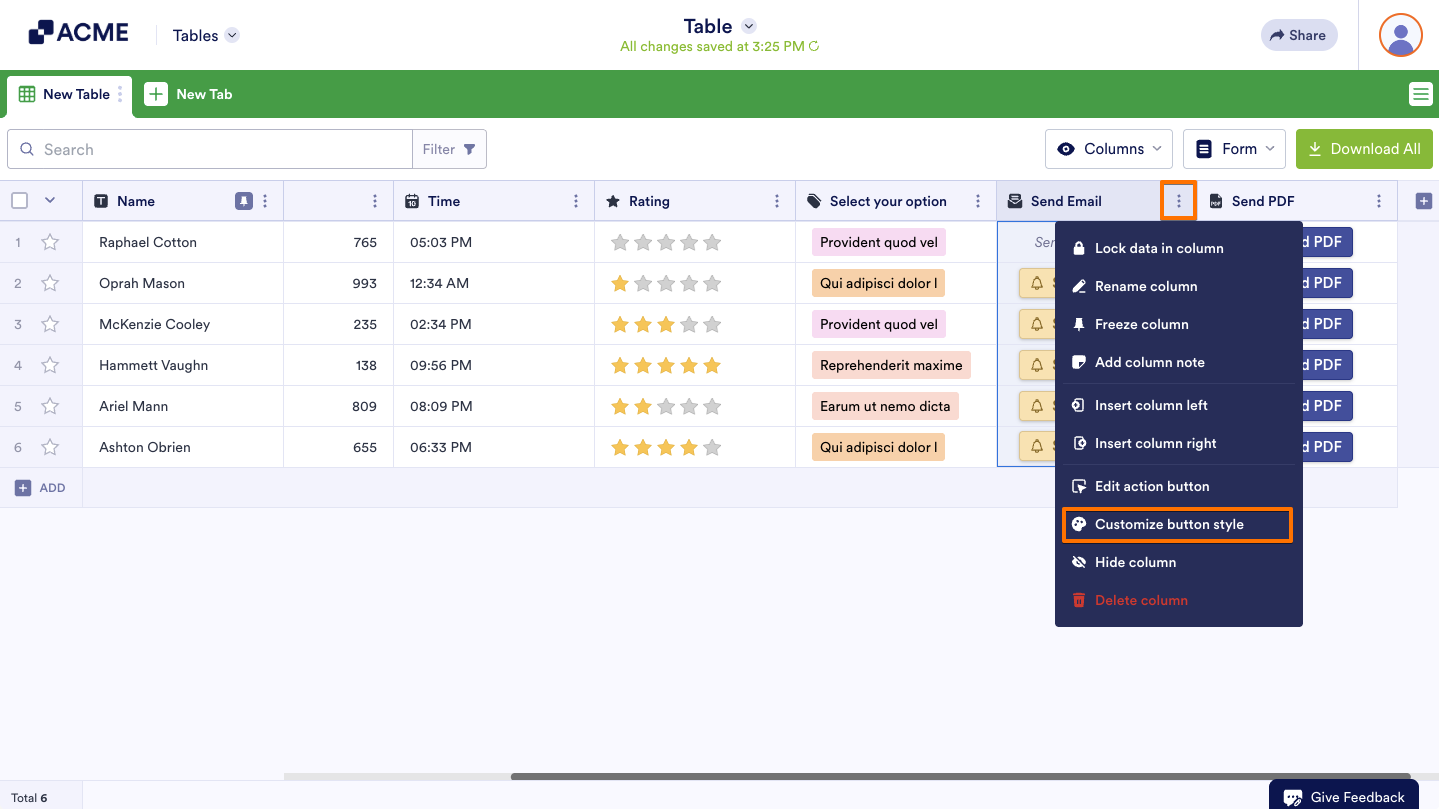This screenshot has height=809, width=1439.
Task: Click the add new tab plus icon
Action: click(156, 94)
